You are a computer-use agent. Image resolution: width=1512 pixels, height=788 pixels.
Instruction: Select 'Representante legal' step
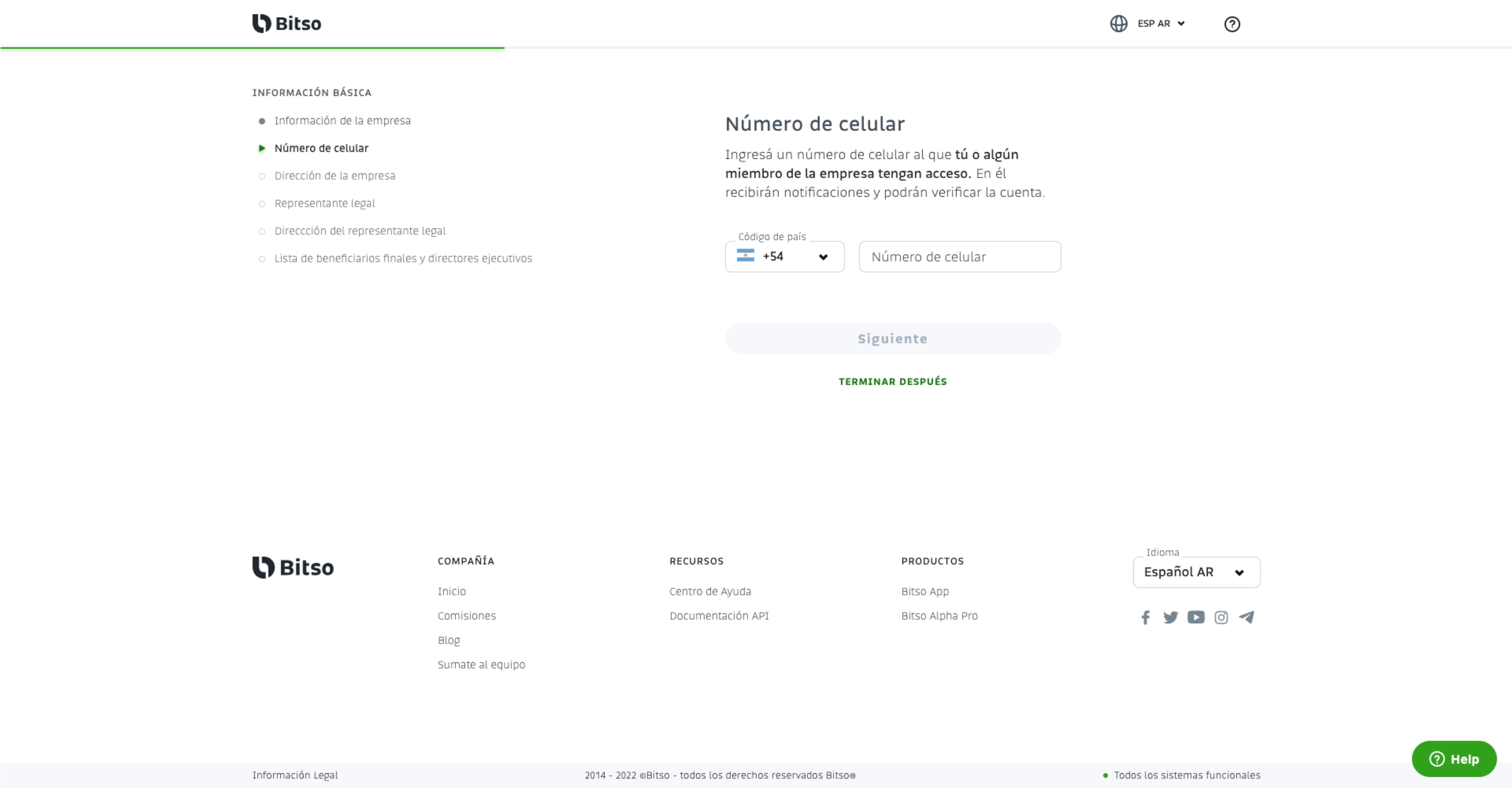click(325, 203)
